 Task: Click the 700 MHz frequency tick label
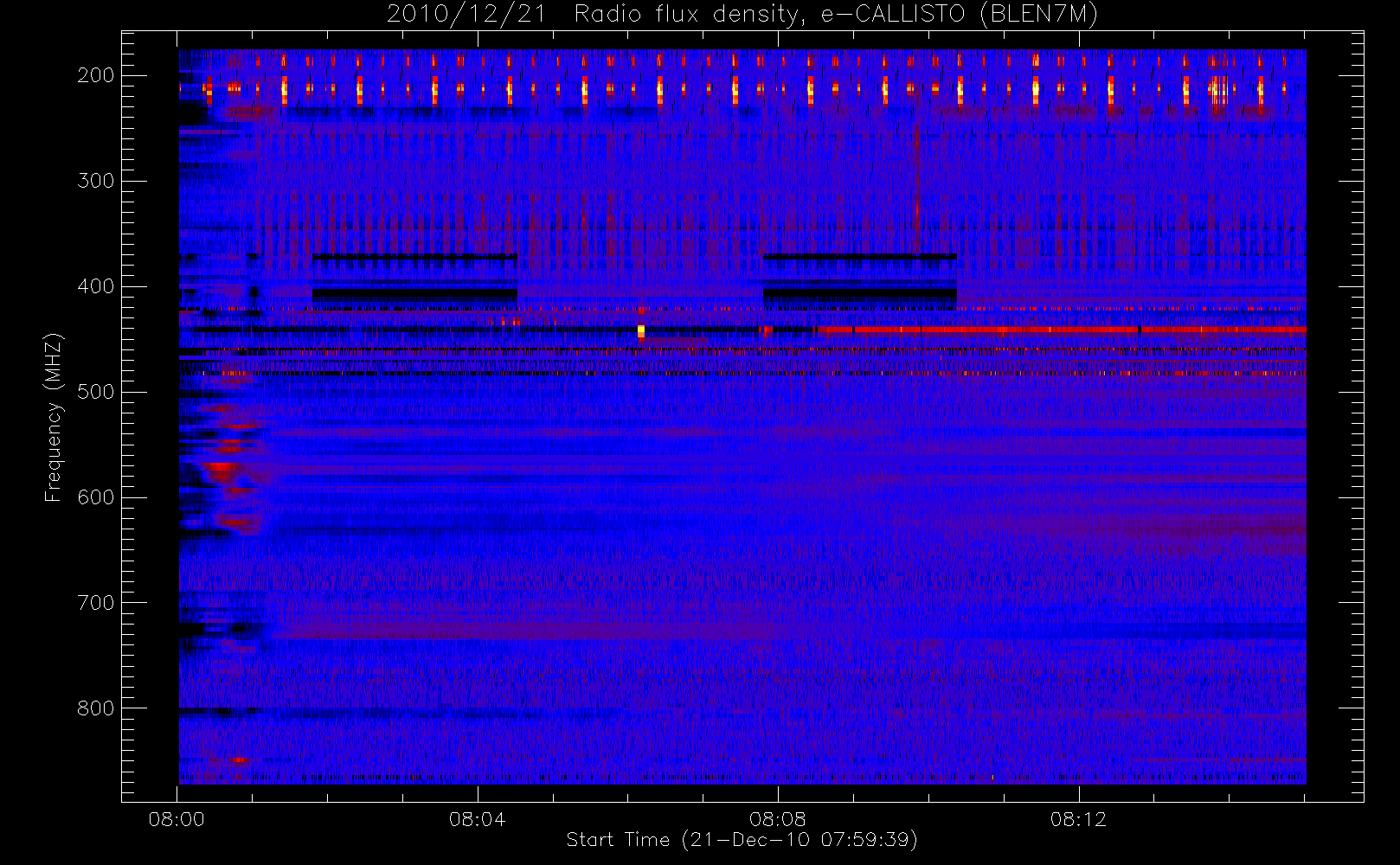pos(96,603)
